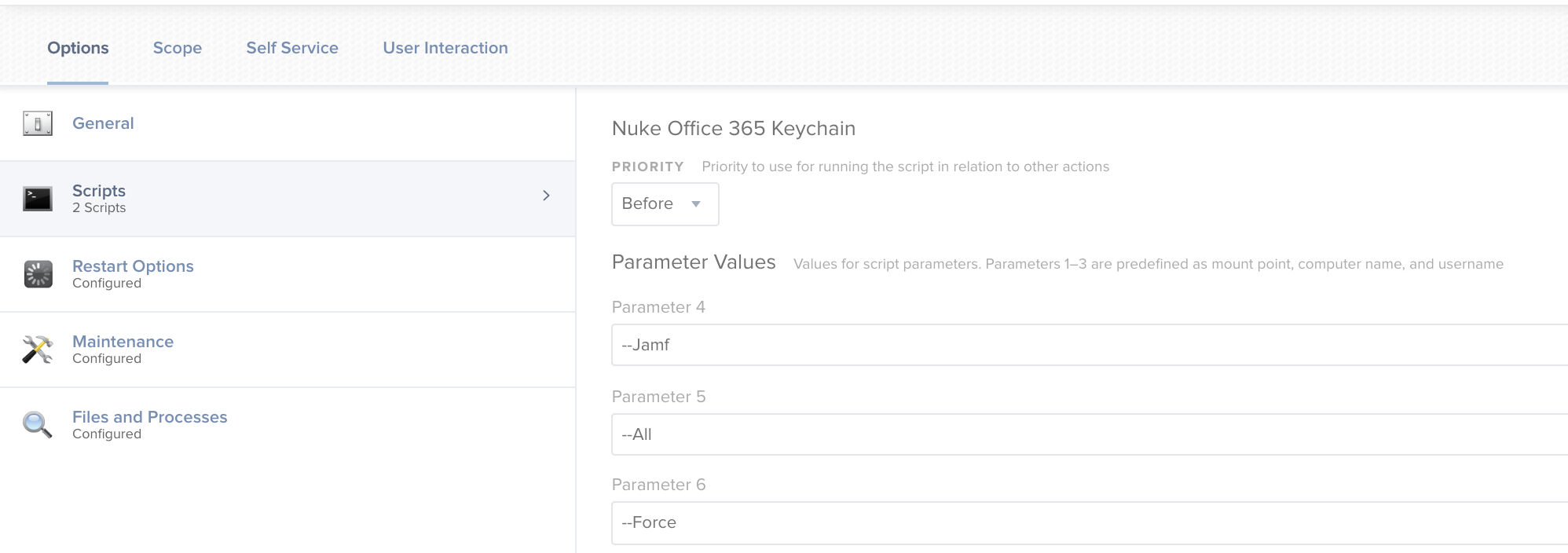Screen dimensions: 1568x553
Task: Click the Parameter Values heading
Action: tap(694, 262)
